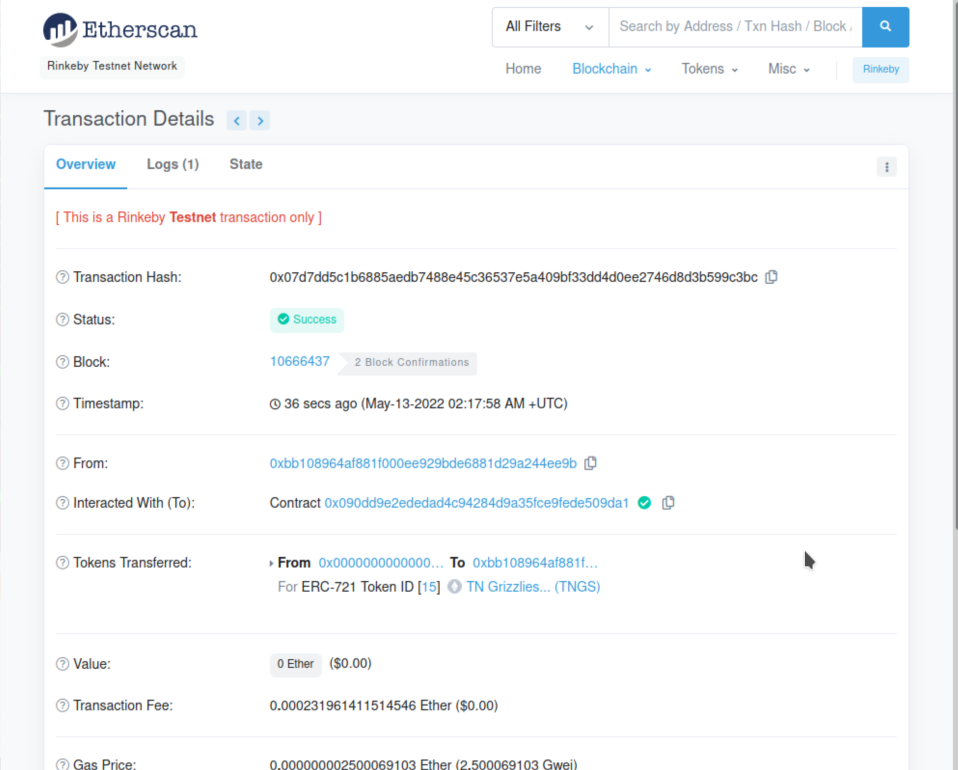The image size is (958, 770).
Task: Copy the From address to clipboard
Action: 590,463
